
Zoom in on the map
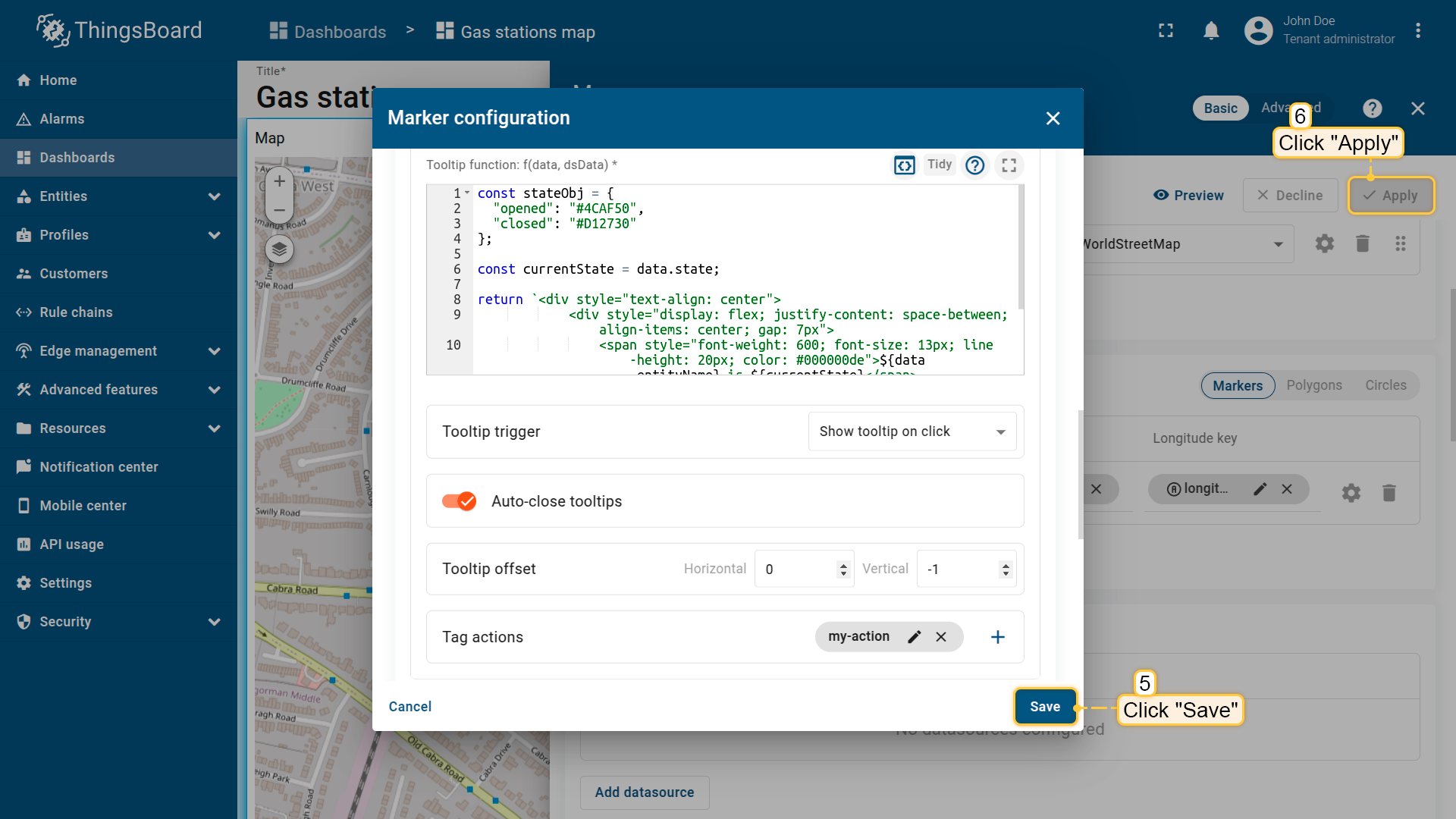[x=279, y=181]
